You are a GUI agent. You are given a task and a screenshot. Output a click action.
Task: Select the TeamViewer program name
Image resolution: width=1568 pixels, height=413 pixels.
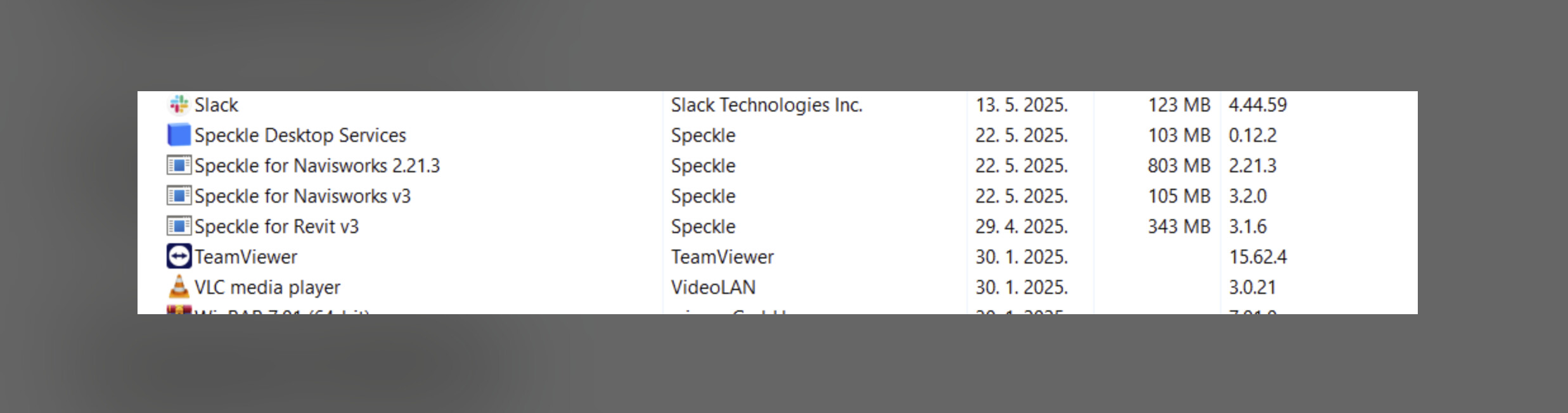click(x=246, y=257)
